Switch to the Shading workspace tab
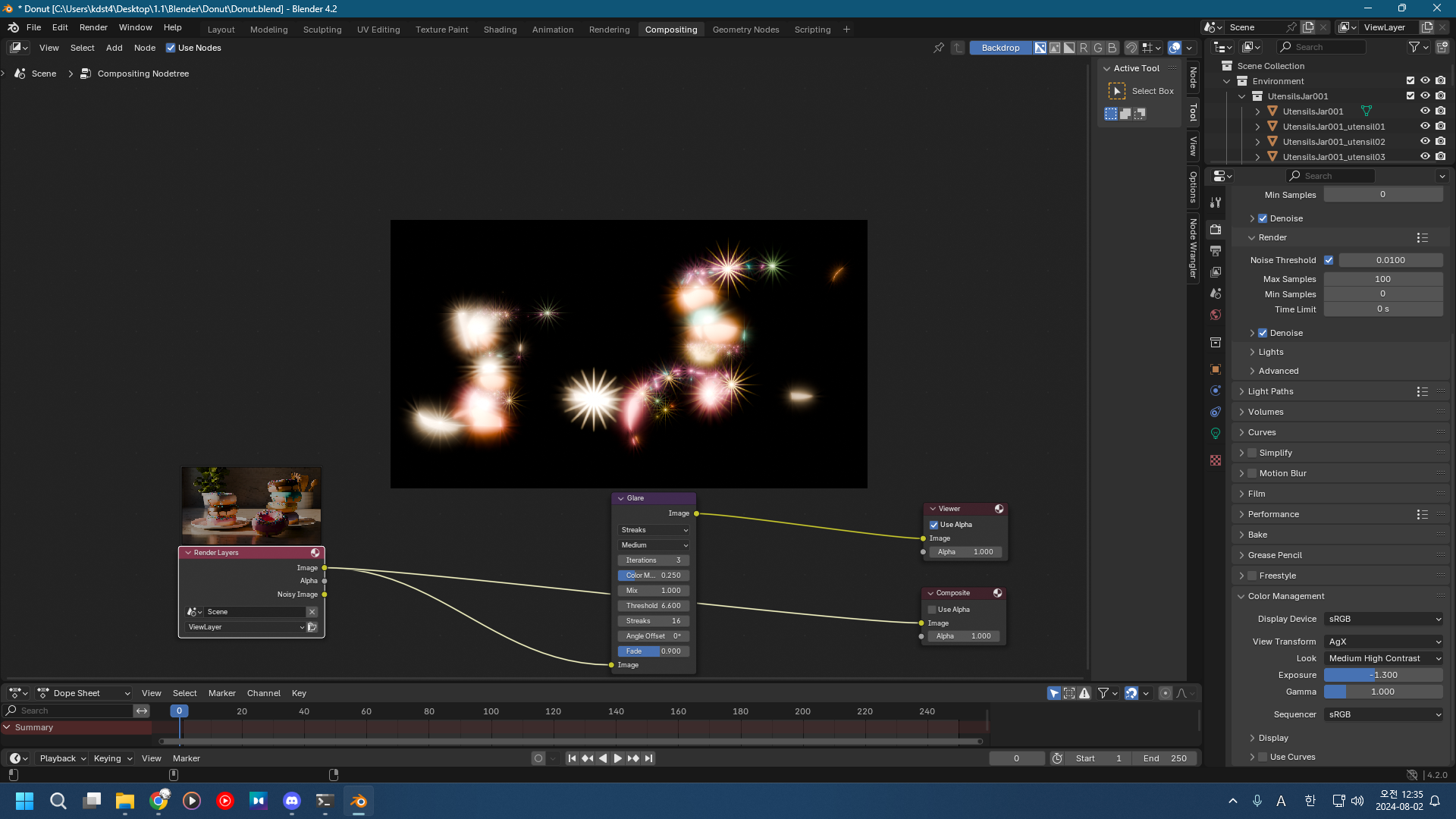 500,30
